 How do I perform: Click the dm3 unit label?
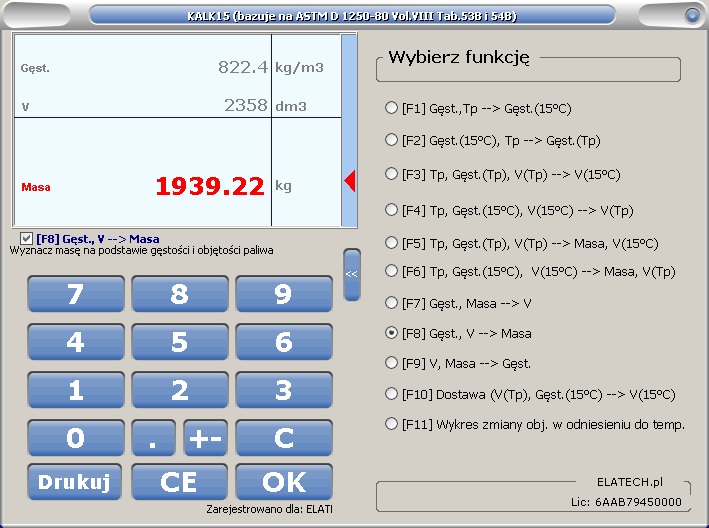click(x=291, y=106)
